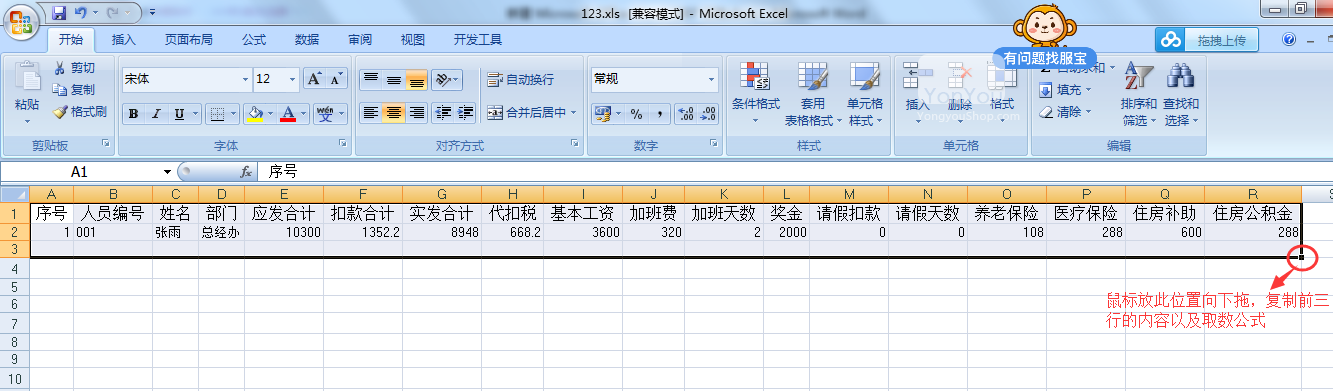Open the 页面布局 ribbon tab
This screenshot has height=391, width=1333.
coord(189,40)
